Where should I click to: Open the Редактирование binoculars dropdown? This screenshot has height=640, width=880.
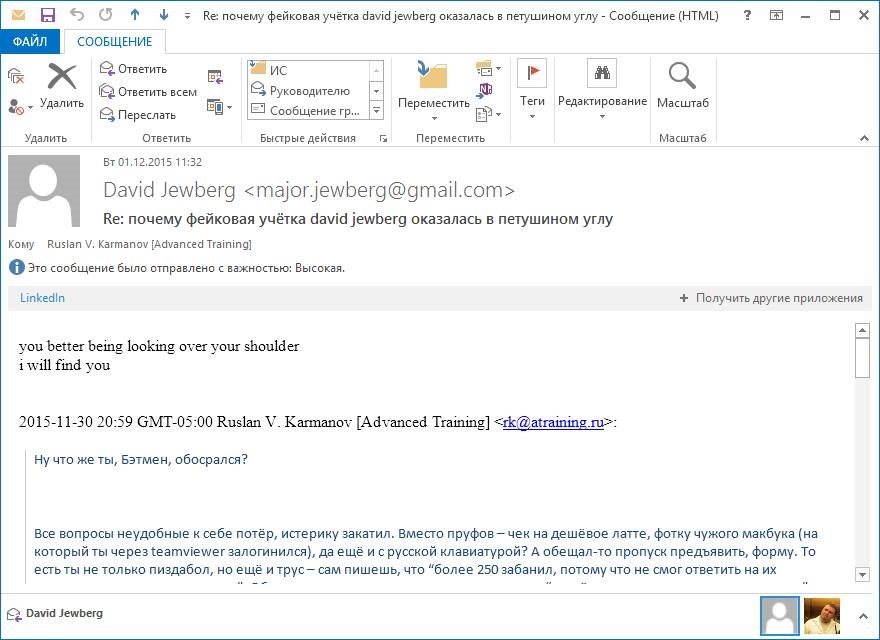[602, 89]
